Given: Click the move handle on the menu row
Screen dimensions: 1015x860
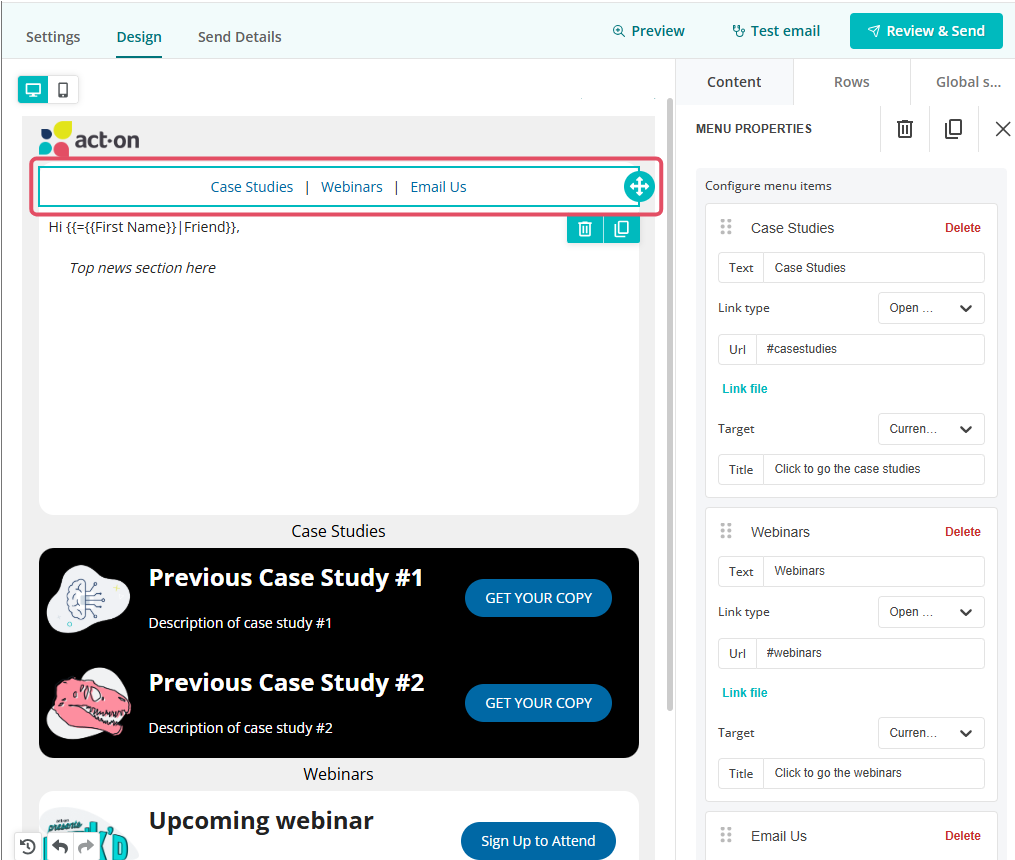Looking at the screenshot, I should pos(639,186).
